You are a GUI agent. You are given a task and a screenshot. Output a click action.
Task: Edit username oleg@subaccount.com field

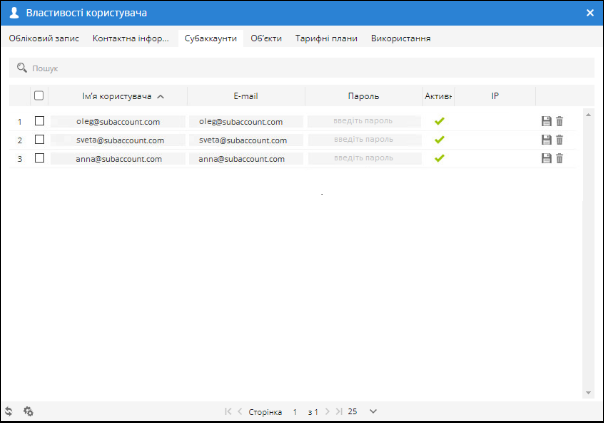pos(118,121)
